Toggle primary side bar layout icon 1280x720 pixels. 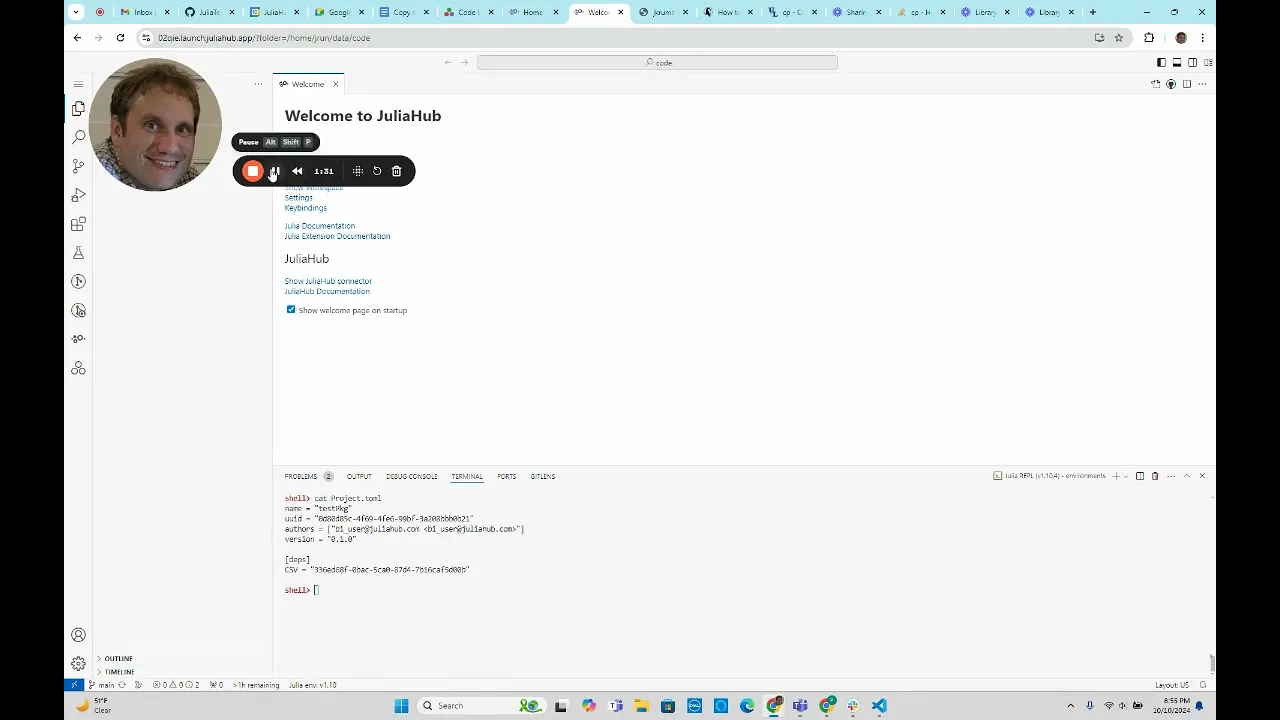(1161, 62)
